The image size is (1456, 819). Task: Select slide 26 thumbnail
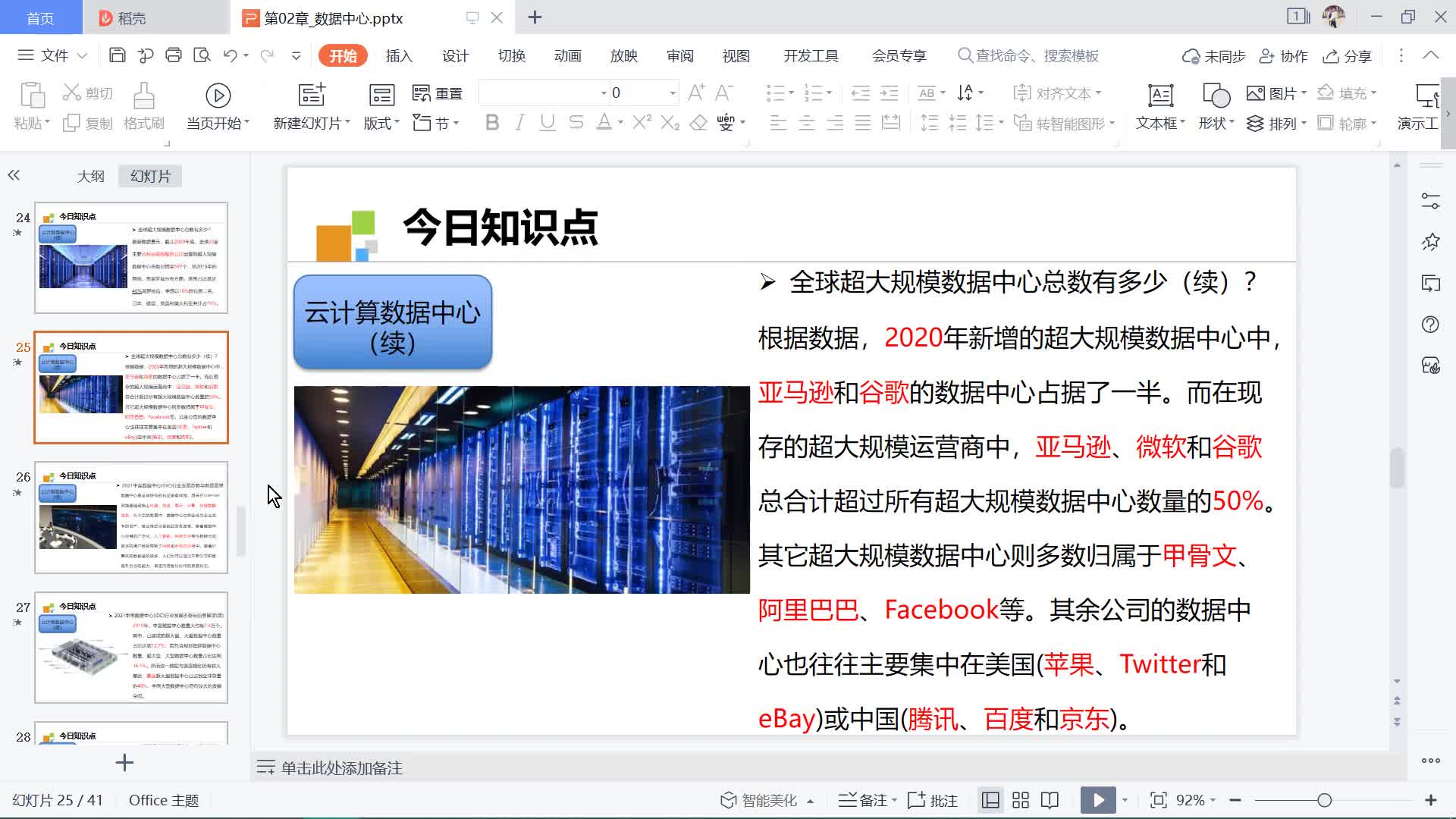131,517
